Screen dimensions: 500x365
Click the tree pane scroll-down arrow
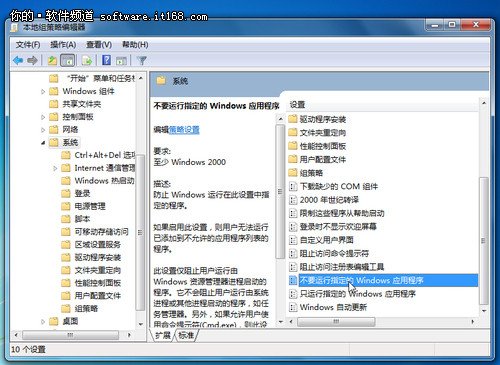click(141, 324)
